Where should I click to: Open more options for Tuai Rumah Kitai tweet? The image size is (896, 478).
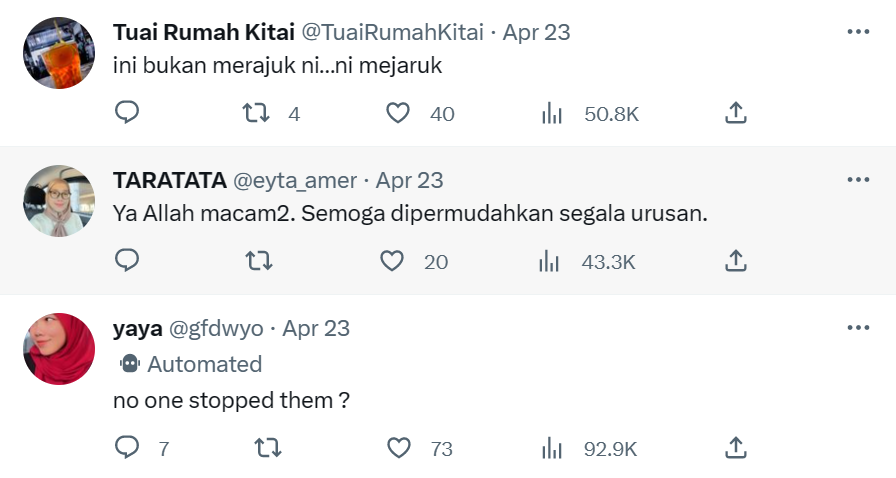tap(858, 32)
